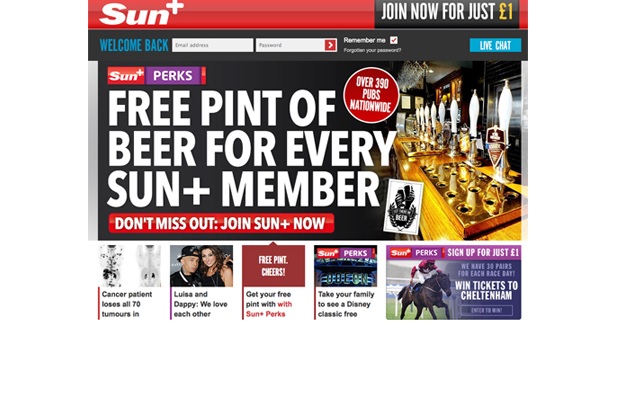This screenshot has width=620, height=400.
Task: Open Cancer patient loses all 70 tumours story
Action: tap(127, 304)
